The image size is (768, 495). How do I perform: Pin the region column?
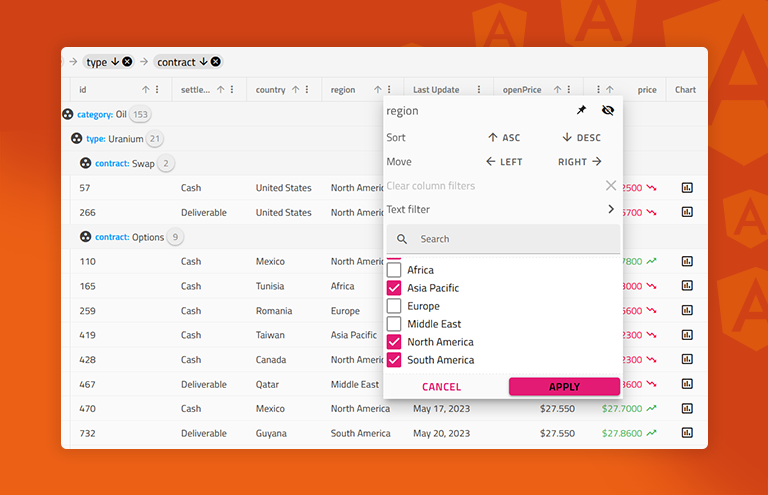pos(581,111)
